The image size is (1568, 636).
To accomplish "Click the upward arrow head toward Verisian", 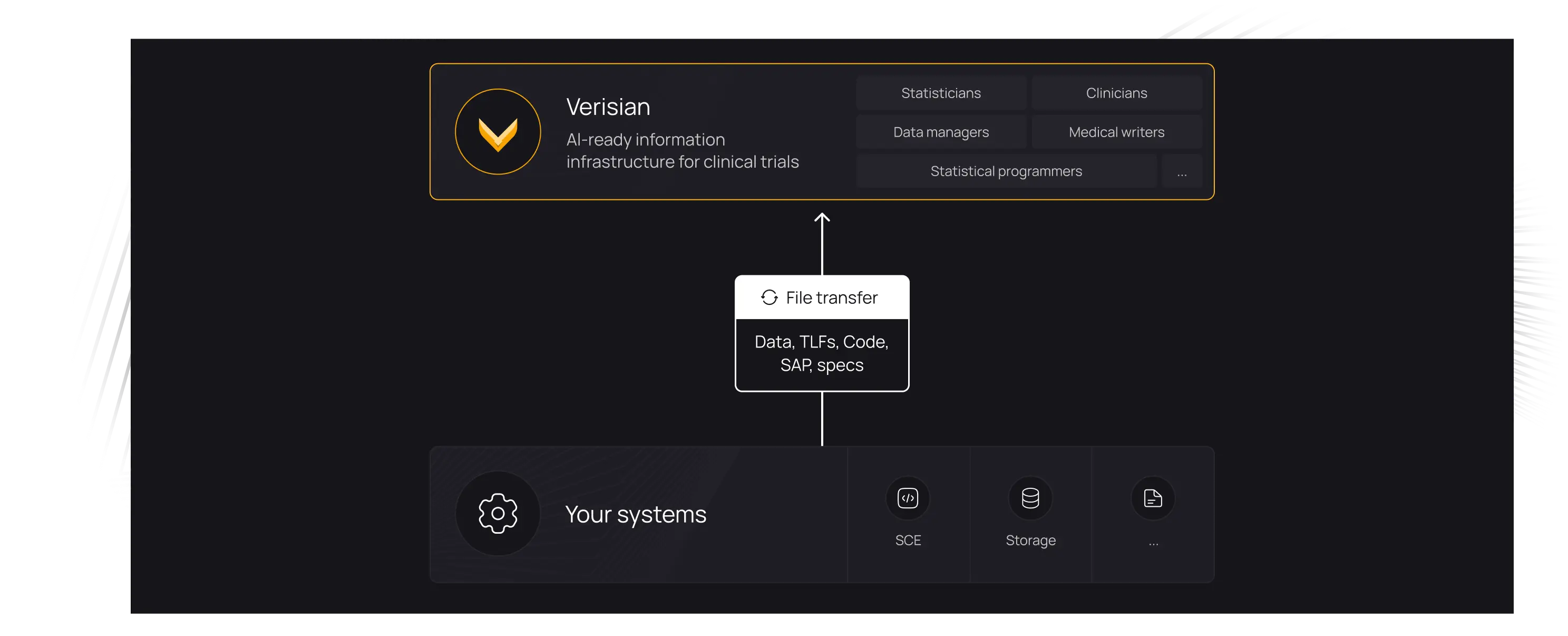I will pyautogui.click(x=822, y=217).
